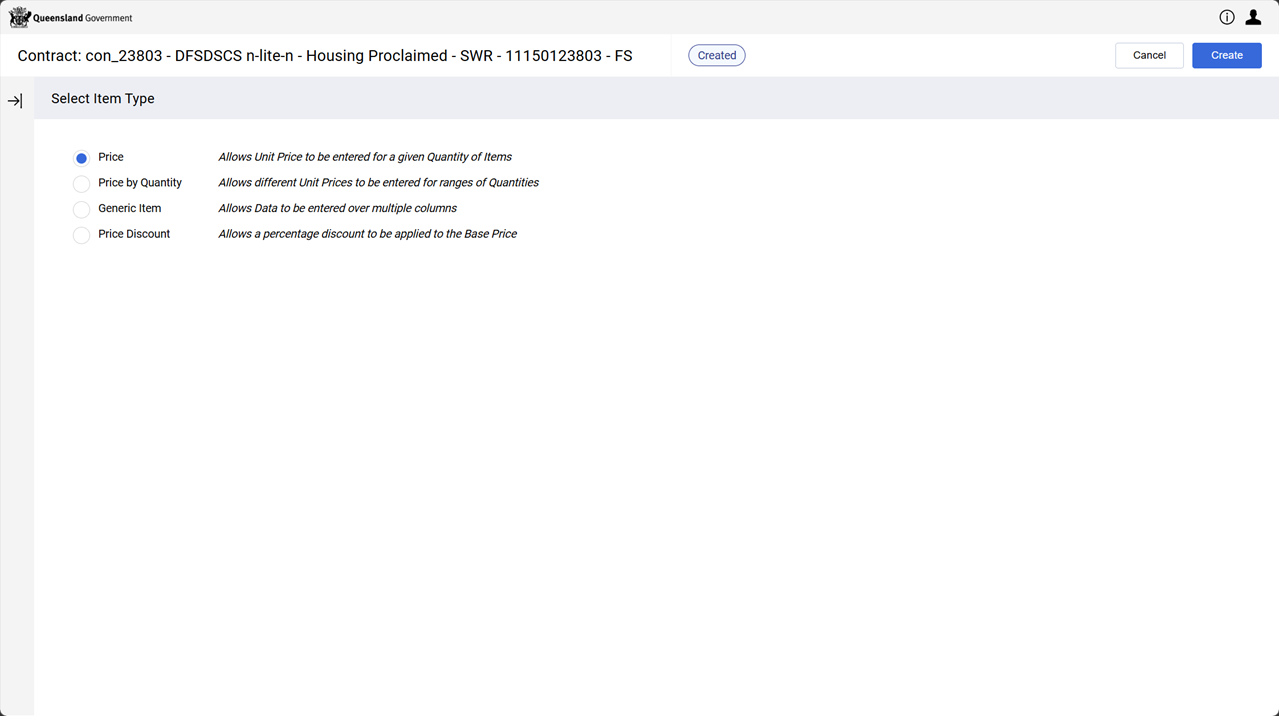Viewport: 1279px width, 716px height.
Task: Select the Price radio button
Action: pos(82,158)
